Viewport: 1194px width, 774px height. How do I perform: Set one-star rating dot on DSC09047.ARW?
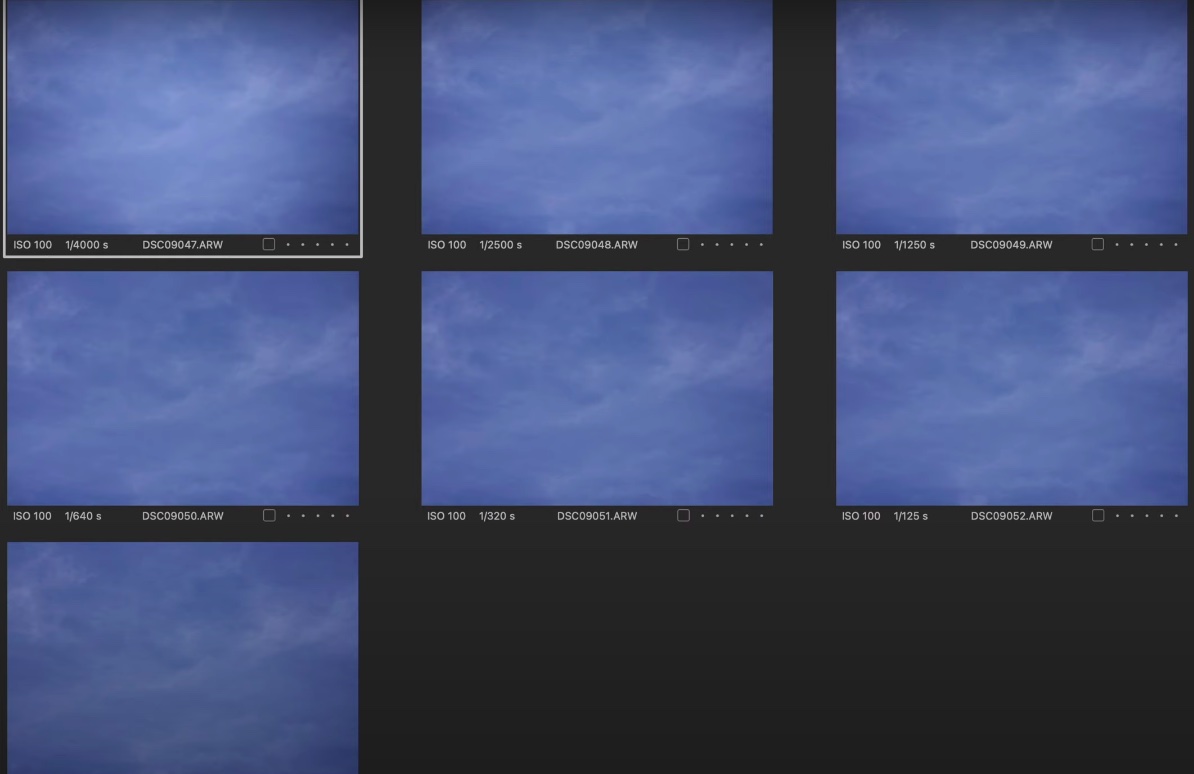pos(288,245)
